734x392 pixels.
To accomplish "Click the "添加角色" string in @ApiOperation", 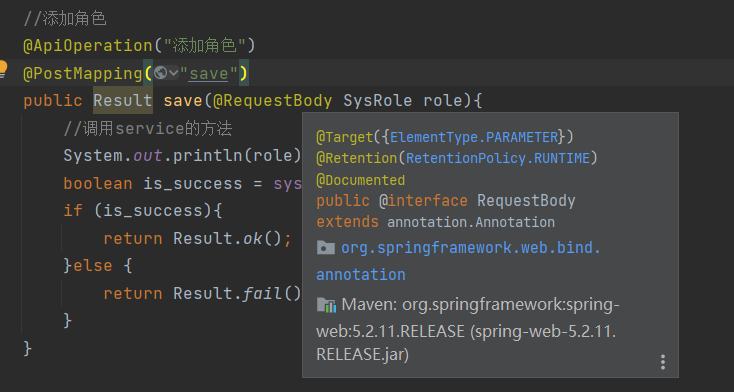I will 205,45.
